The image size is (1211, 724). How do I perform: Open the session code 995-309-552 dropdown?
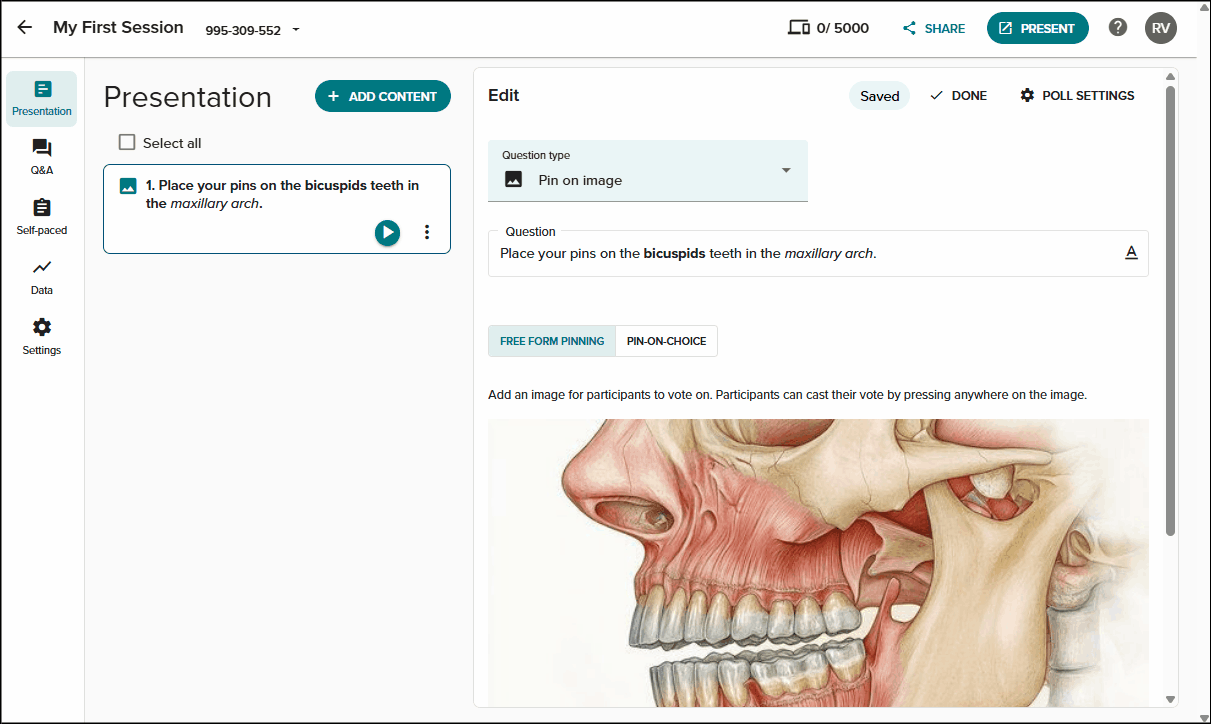coord(253,30)
